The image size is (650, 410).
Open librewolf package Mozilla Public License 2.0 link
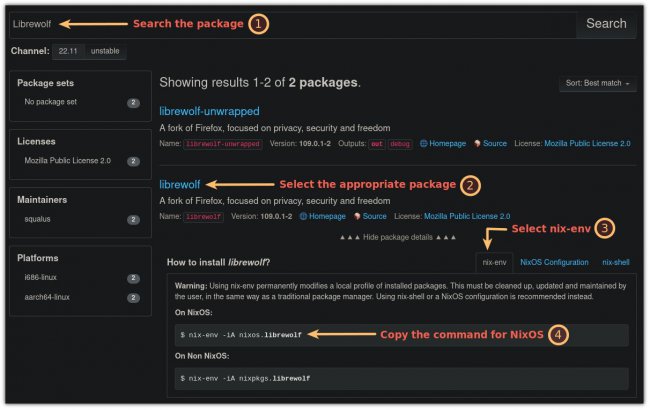pos(467,216)
